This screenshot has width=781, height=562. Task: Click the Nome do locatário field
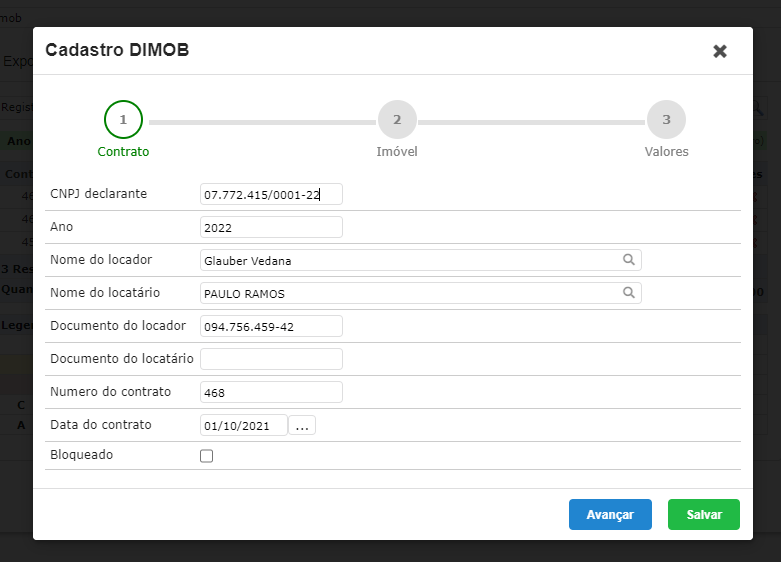[x=421, y=293]
